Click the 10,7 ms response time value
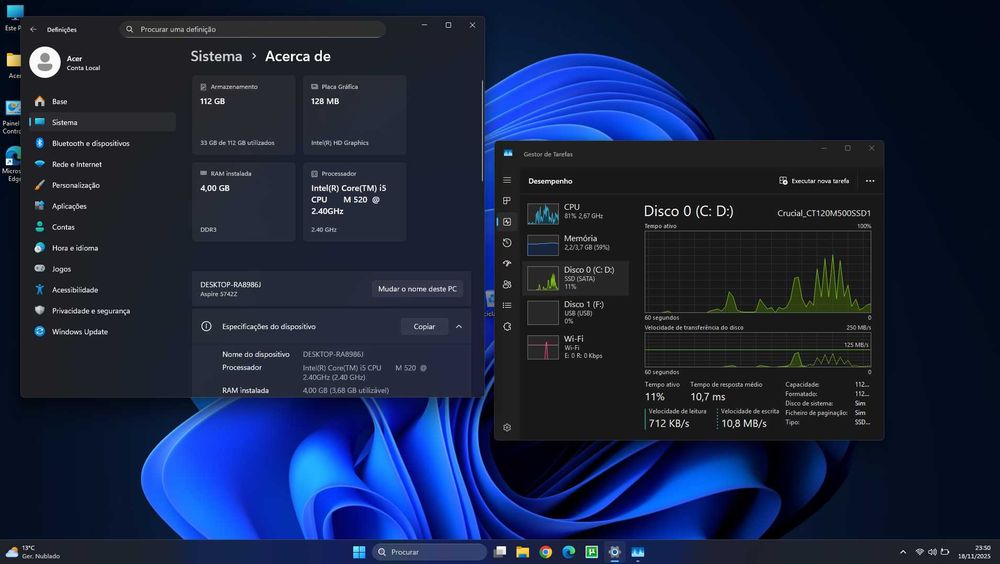The width and height of the screenshot is (1000, 564). tap(708, 397)
